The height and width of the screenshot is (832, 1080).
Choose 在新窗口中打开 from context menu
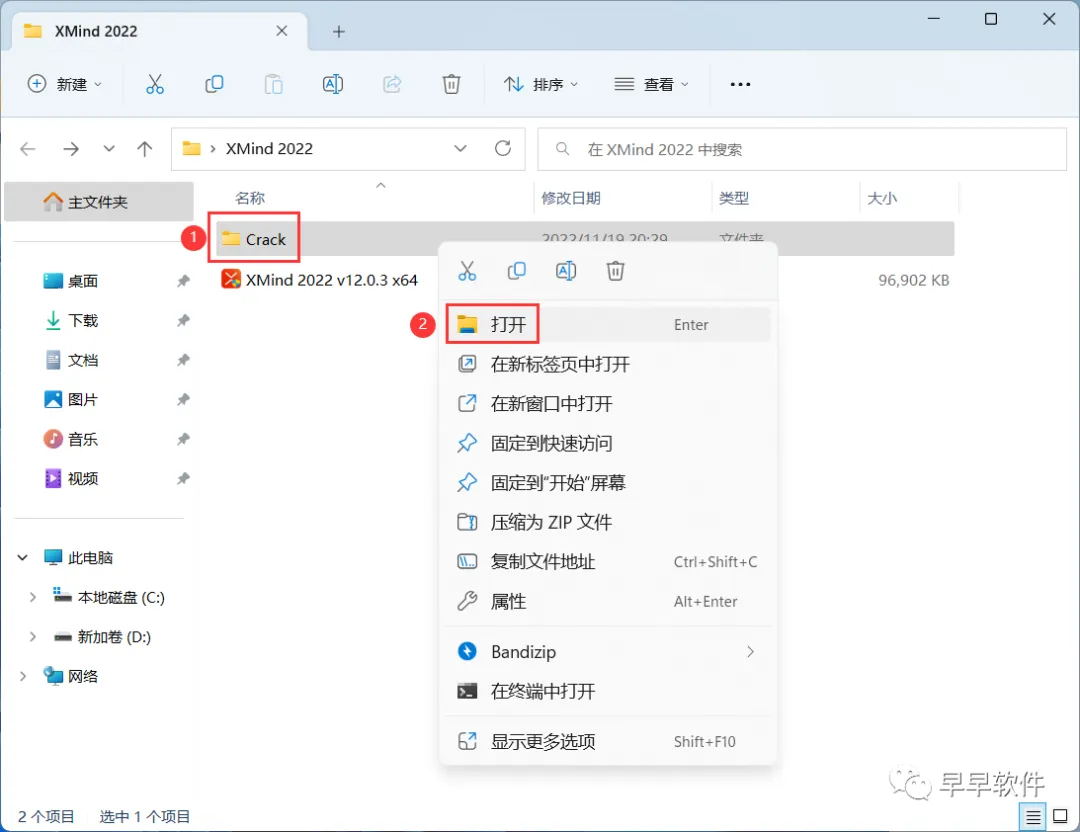click(608, 404)
